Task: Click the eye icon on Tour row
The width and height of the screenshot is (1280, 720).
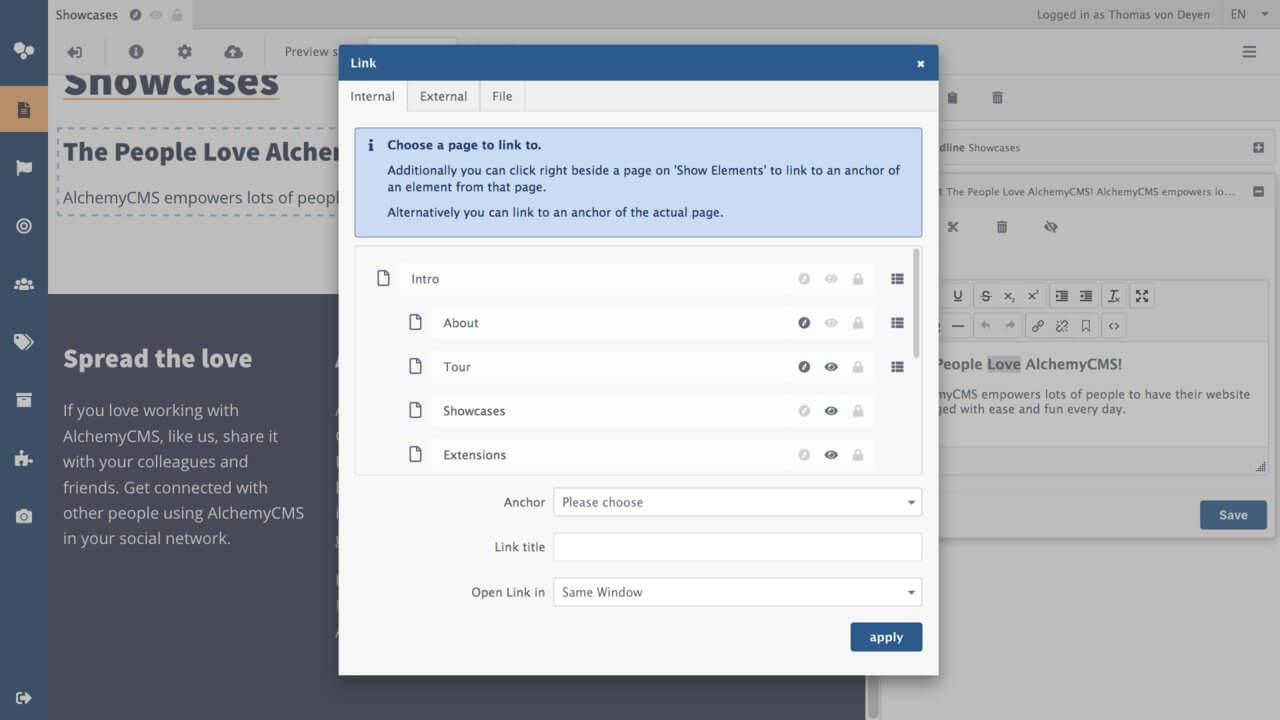Action: [x=831, y=367]
